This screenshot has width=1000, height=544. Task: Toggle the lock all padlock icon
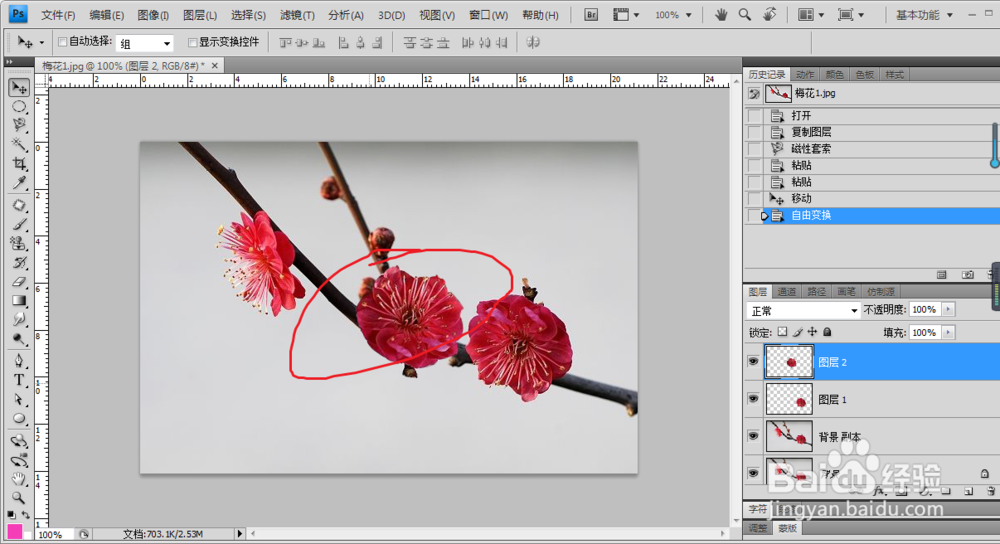tap(827, 332)
